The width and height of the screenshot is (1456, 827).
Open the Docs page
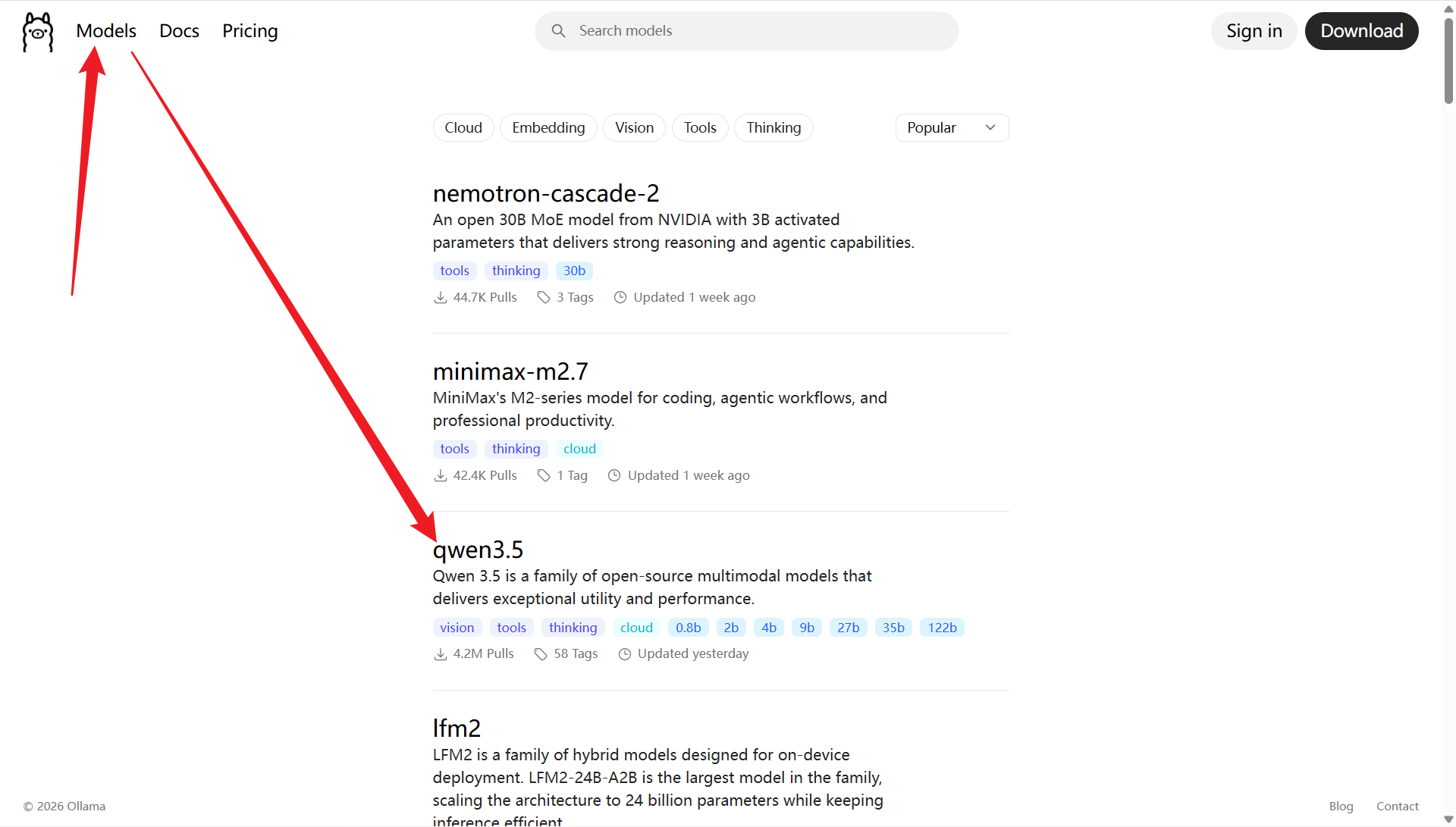click(x=179, y=31)
